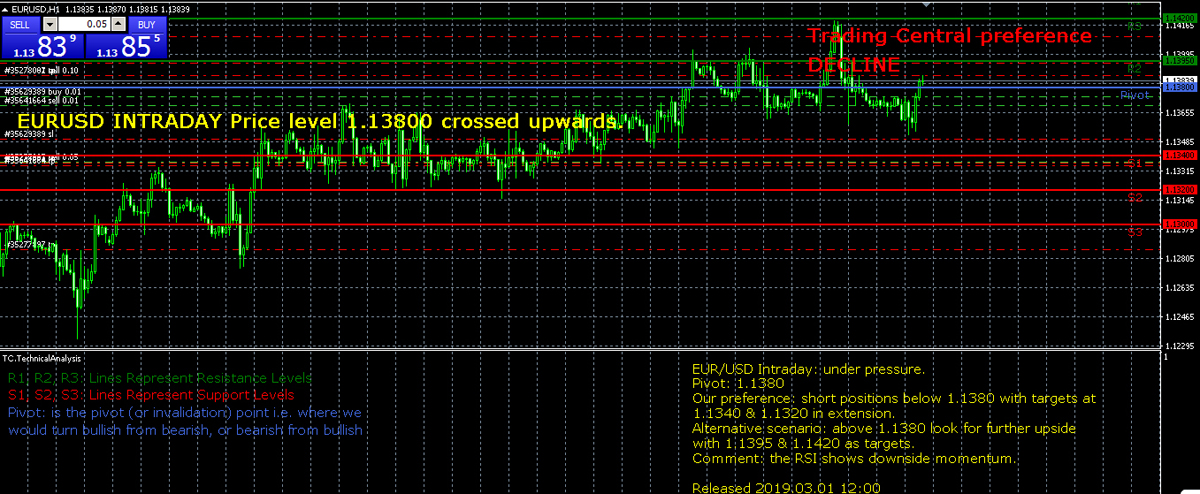The height and width of the screenshot is (494, 1200).
Task: Select the blue Pivot level label
Action: (1136, 94)
